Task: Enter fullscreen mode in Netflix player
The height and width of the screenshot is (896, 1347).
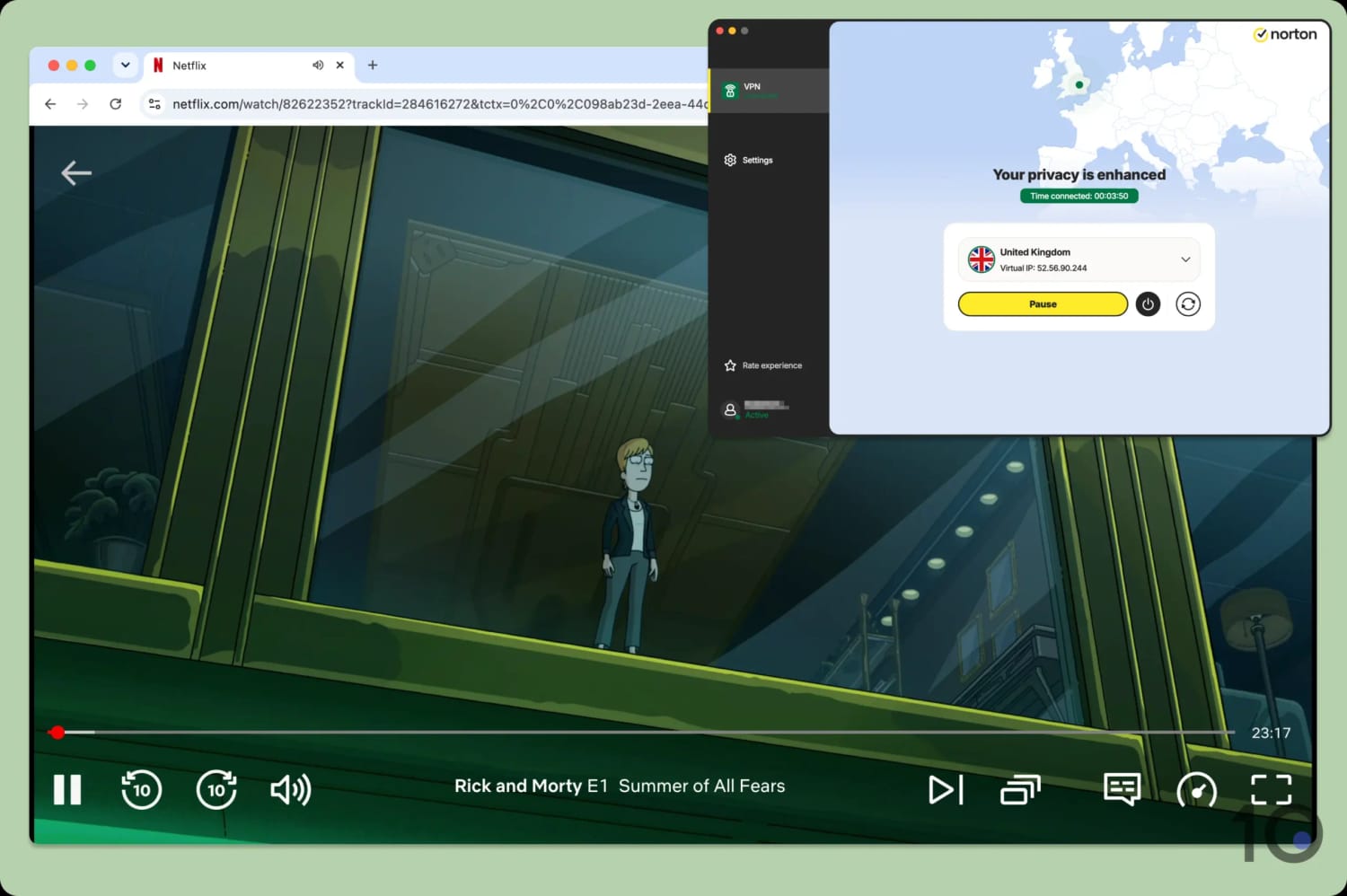Action: click(x=1271, y=790)
